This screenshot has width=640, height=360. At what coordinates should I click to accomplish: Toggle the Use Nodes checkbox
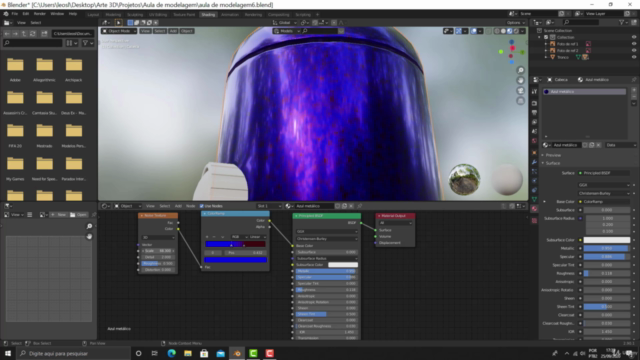click(x=202, y=206)
